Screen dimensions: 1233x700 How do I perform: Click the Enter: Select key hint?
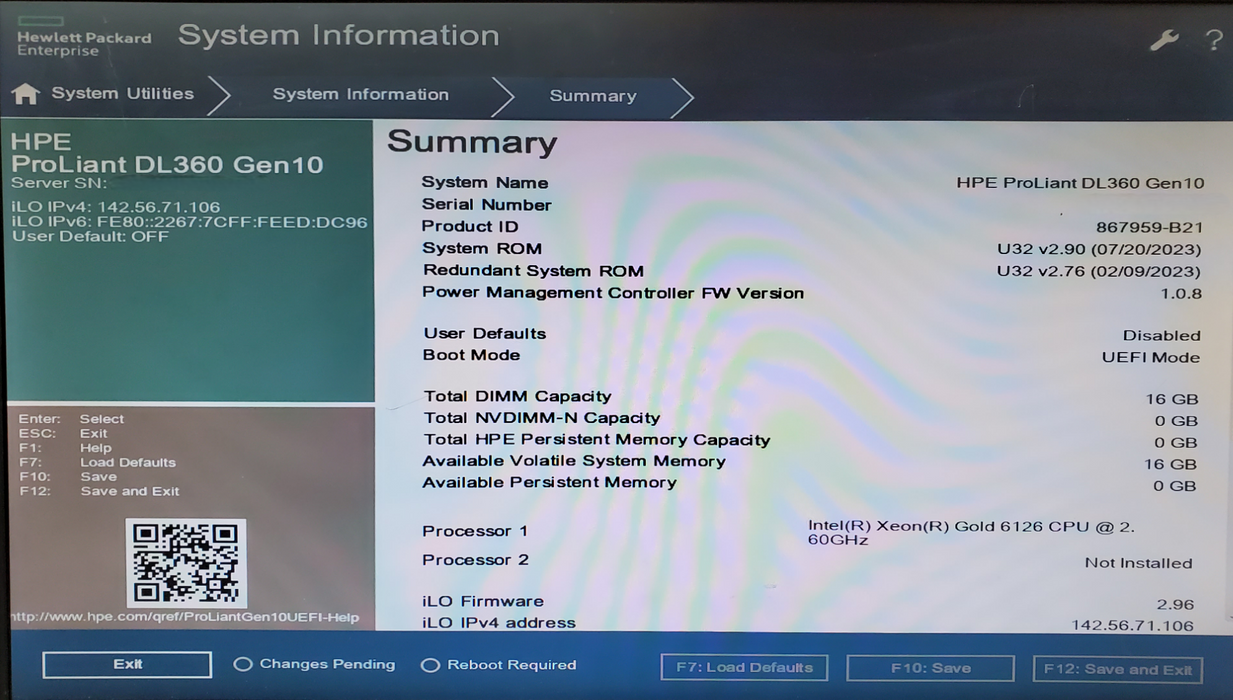click(71, 419)
